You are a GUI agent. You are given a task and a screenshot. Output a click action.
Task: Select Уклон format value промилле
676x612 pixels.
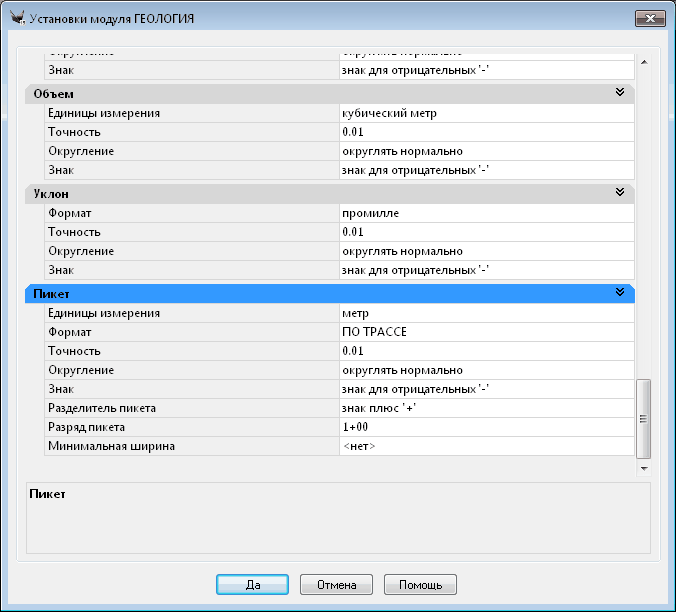point(486,213)
